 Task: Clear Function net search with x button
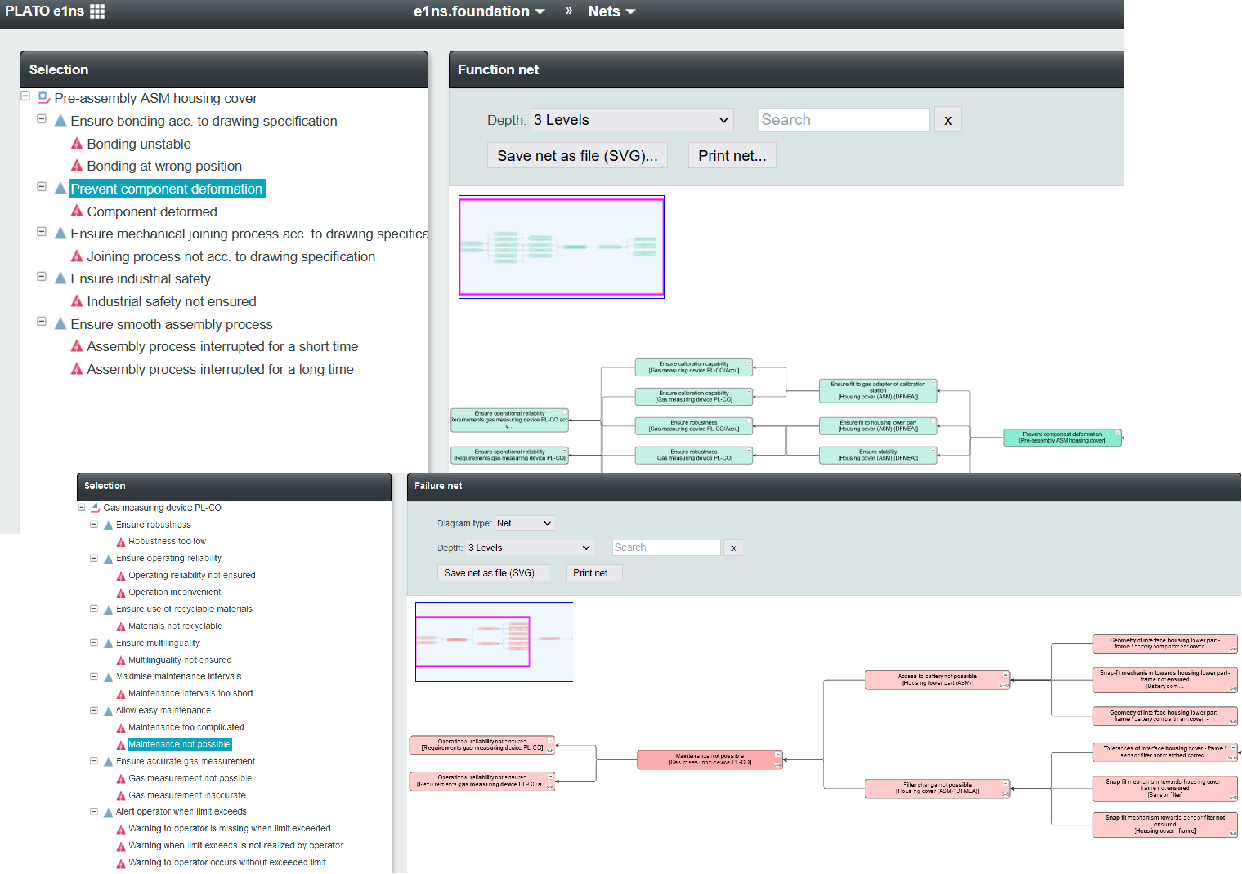(x=947, y=120)
